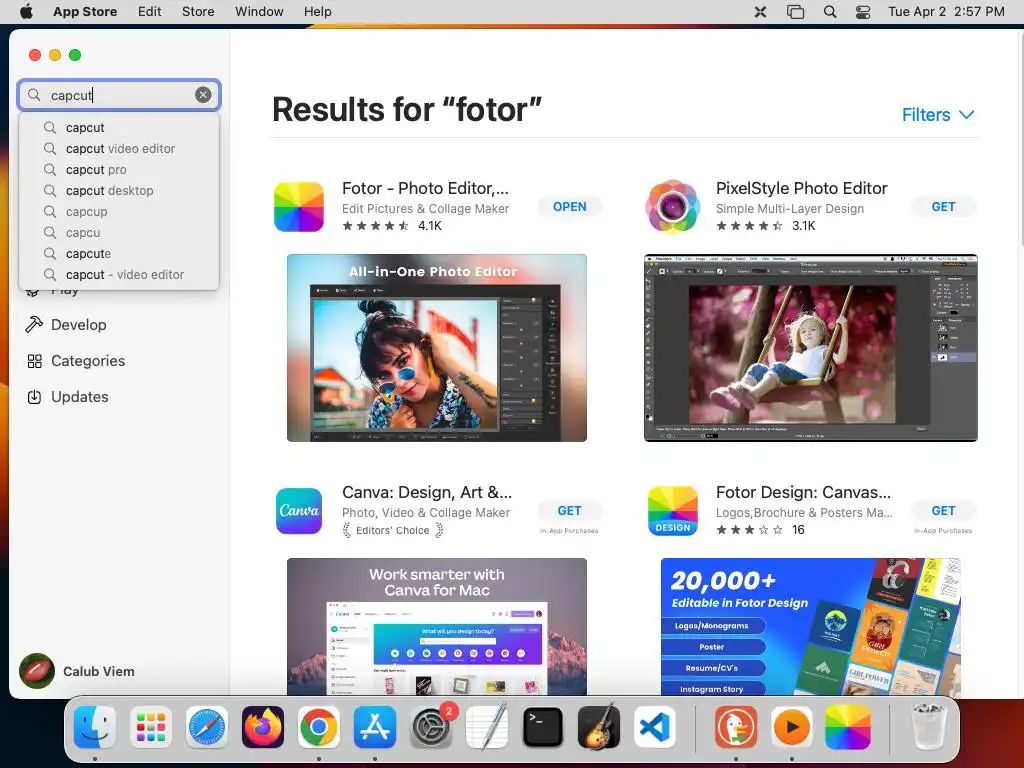Viewport: 1024px width, 768px height.
Task: Open the Help menu
Action: tap(317, 12)
